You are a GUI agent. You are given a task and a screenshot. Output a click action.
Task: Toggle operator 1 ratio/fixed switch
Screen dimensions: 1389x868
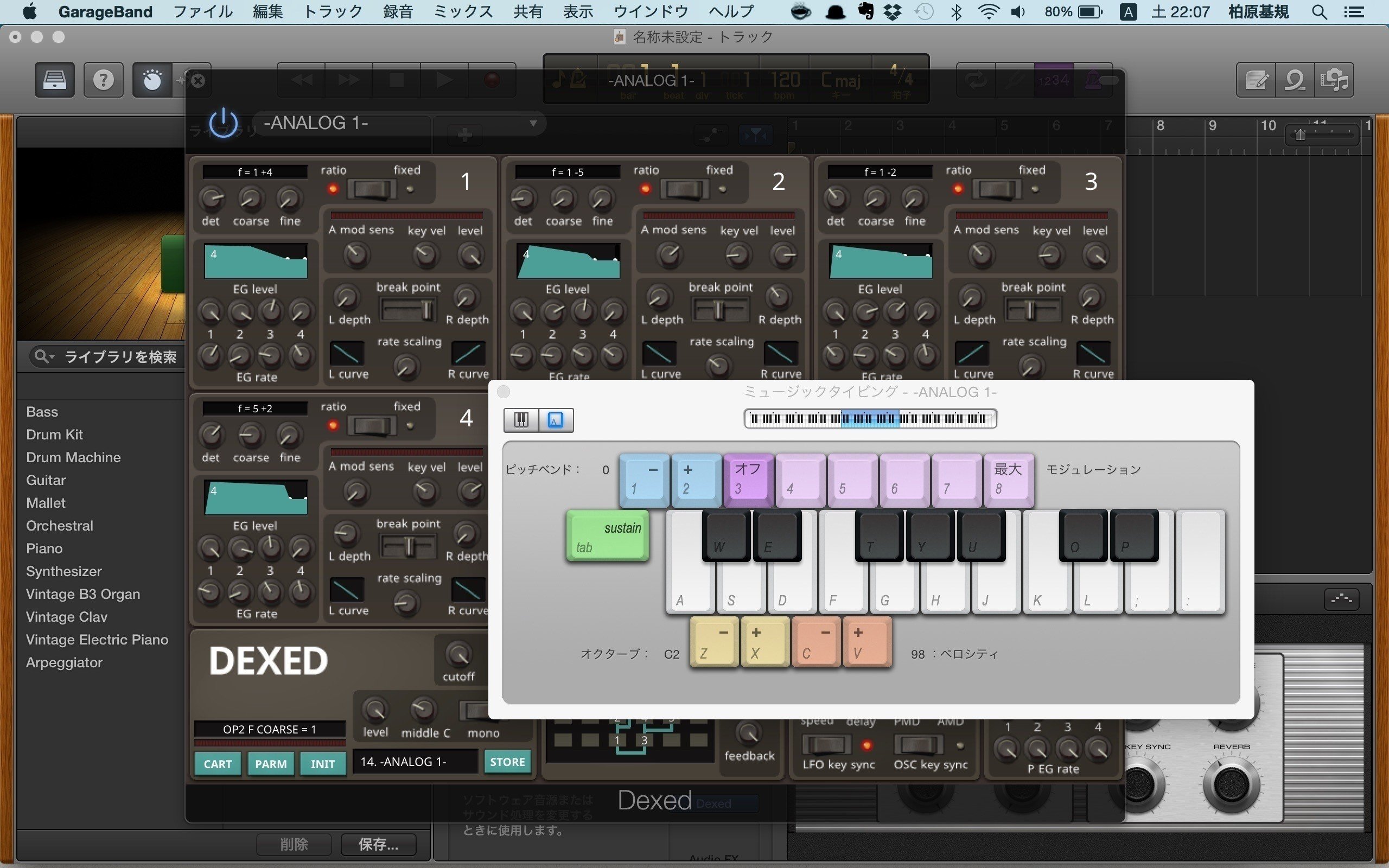pos(372,189)
